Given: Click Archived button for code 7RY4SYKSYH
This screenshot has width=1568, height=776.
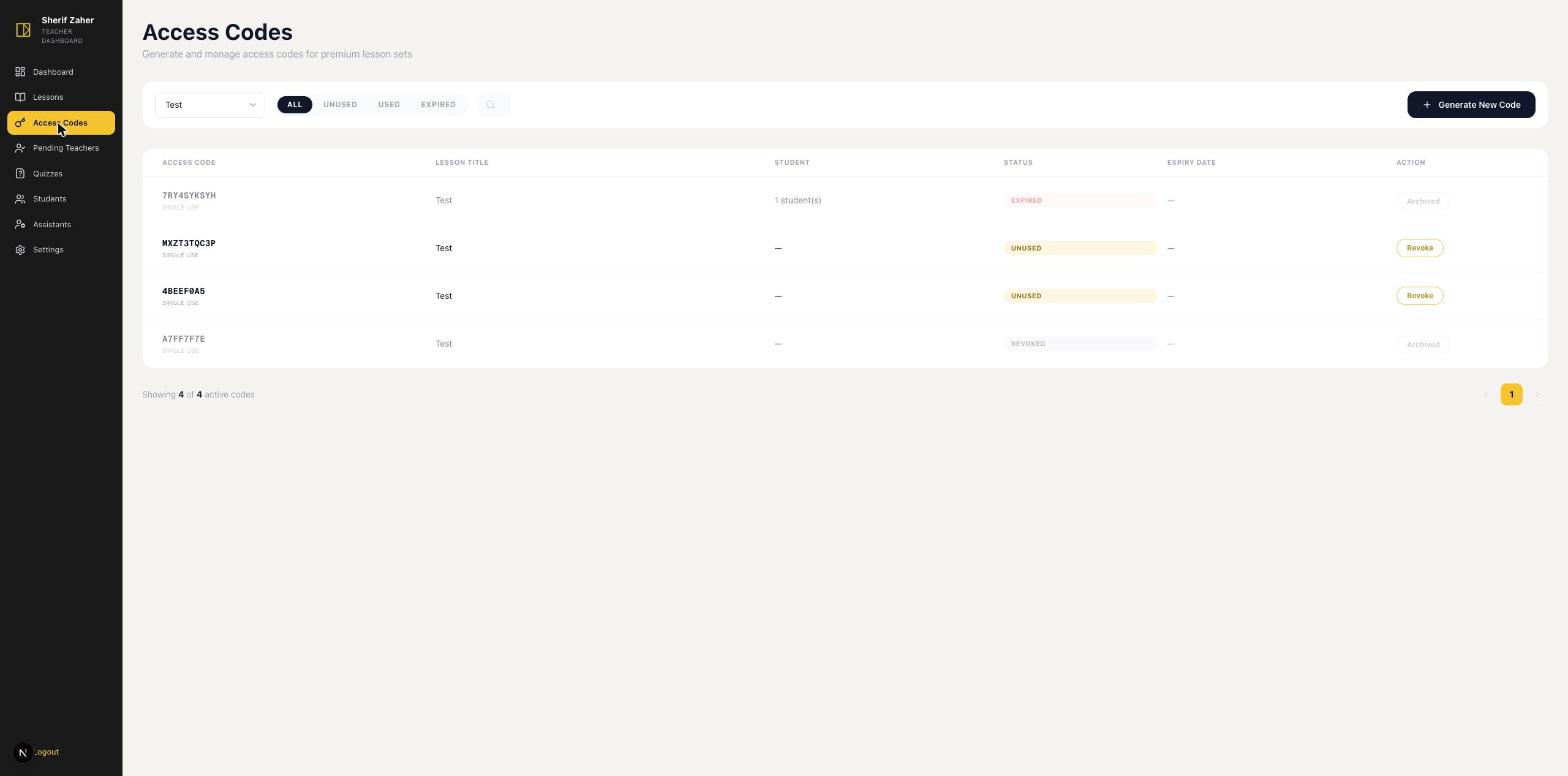Looking at the screenshot, I should (x=1423, y=201).
